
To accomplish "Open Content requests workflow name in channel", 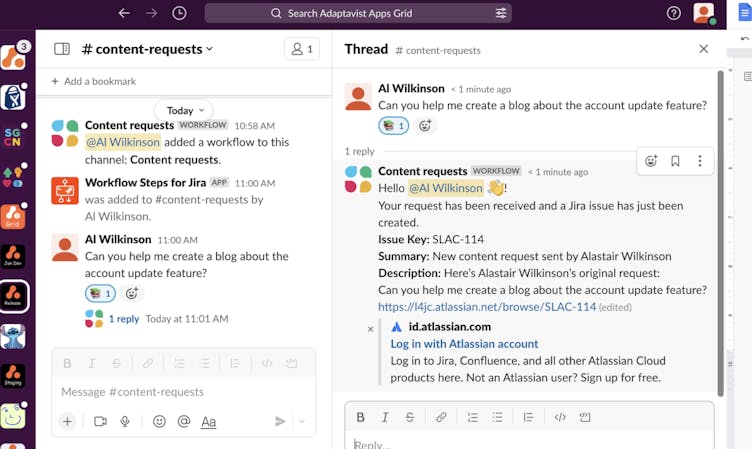I will (129, 125).
